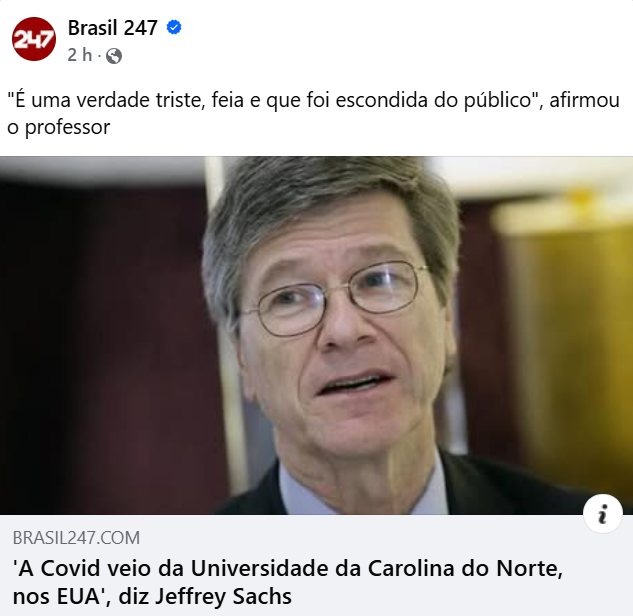Open headline 'A Covid veio da Universidade'
This screenshot has height=616, width=633.
287,568
